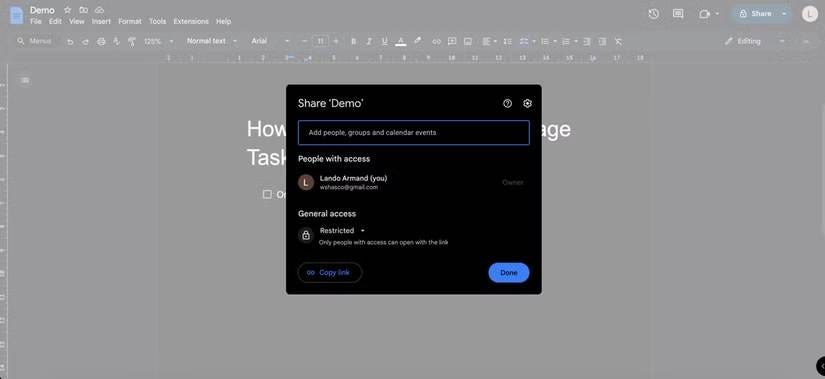The width and height of the screenshot is (825, 379).
Task: Open the comments history icon
Action: point(678,14)
